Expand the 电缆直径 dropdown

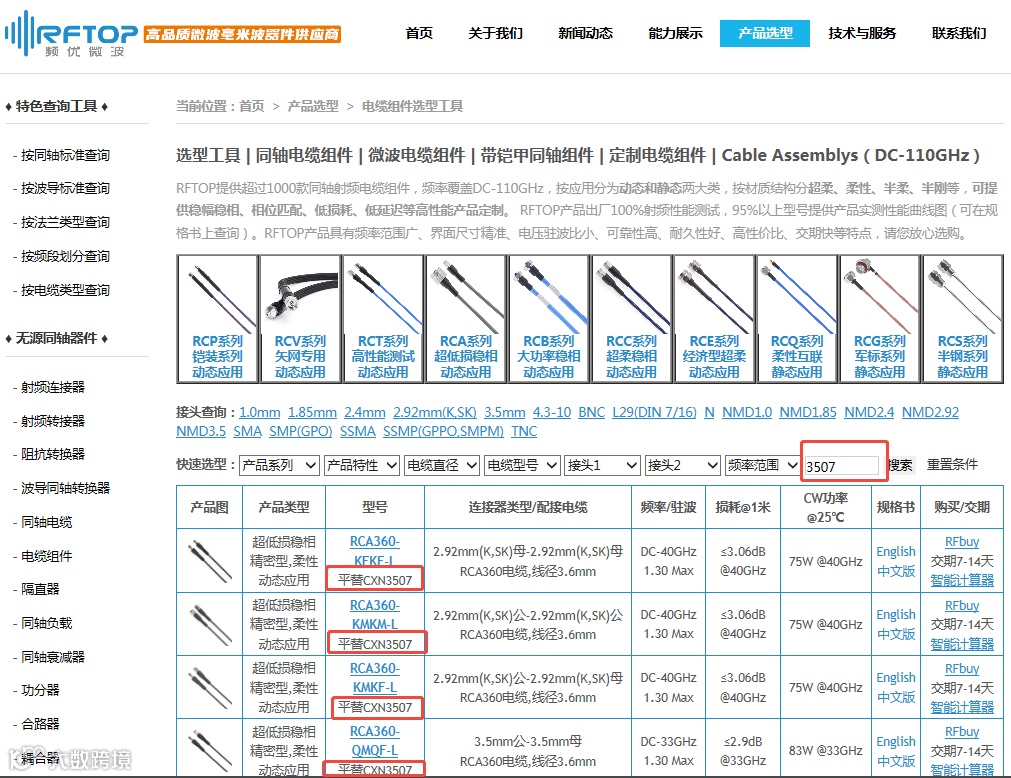pyautogui.click(x=442, y=465)
